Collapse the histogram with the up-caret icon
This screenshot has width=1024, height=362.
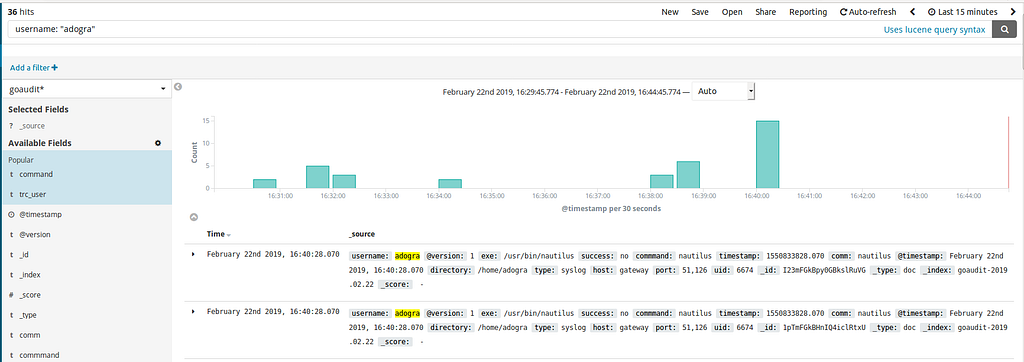pyautogui.click(x=193, y=217)
